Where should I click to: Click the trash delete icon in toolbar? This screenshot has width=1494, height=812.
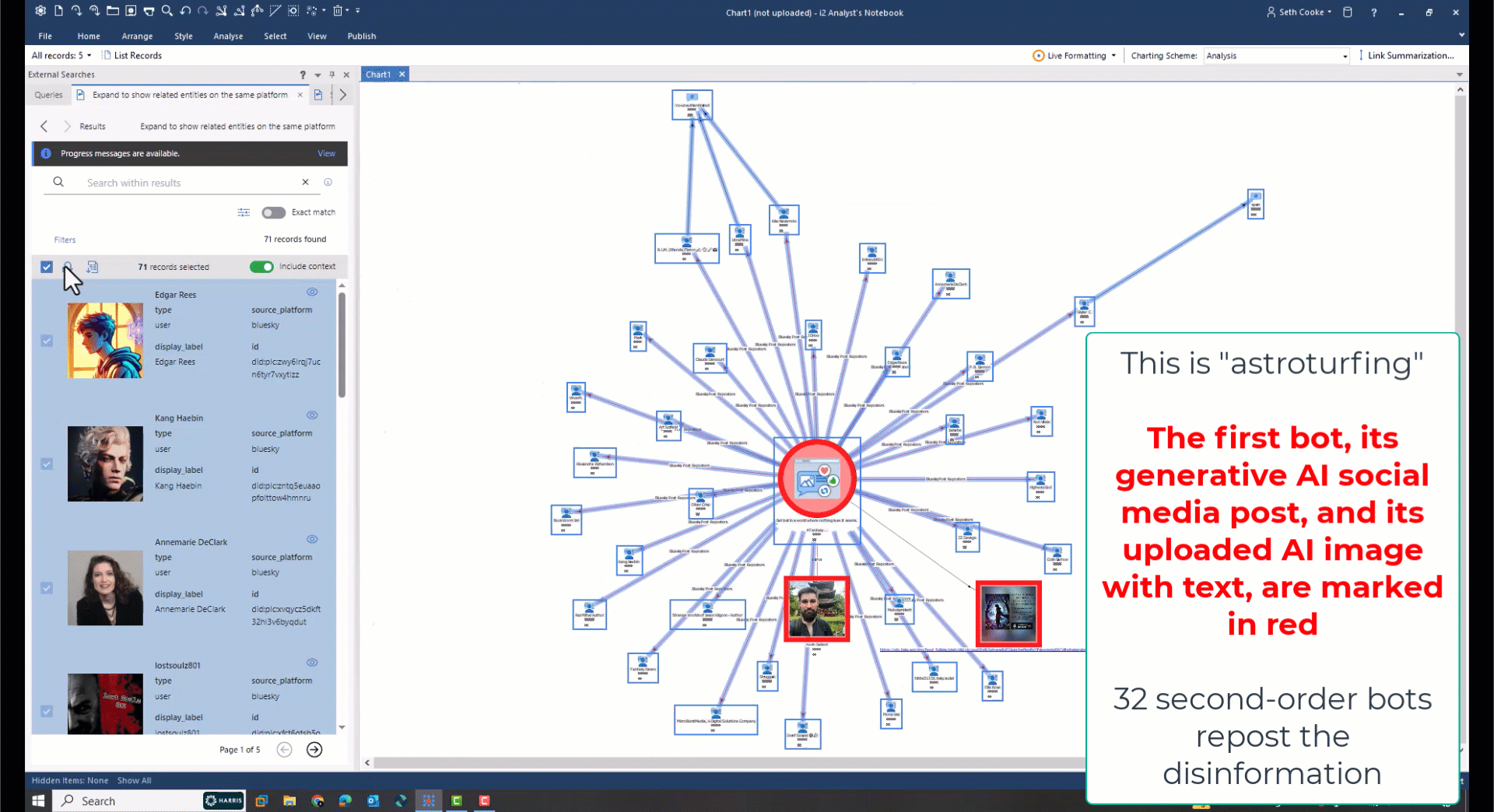click(338, 11)
